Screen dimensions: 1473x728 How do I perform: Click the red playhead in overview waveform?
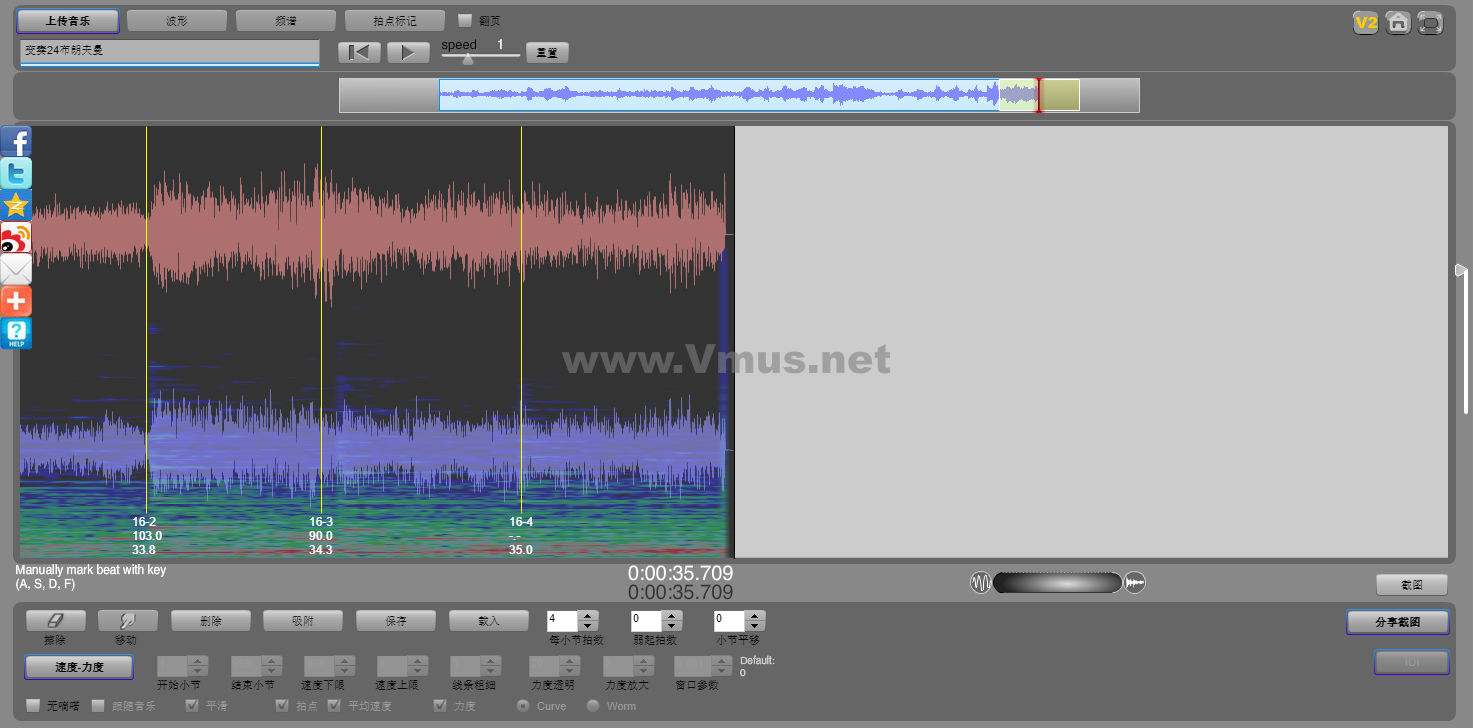1038,95
